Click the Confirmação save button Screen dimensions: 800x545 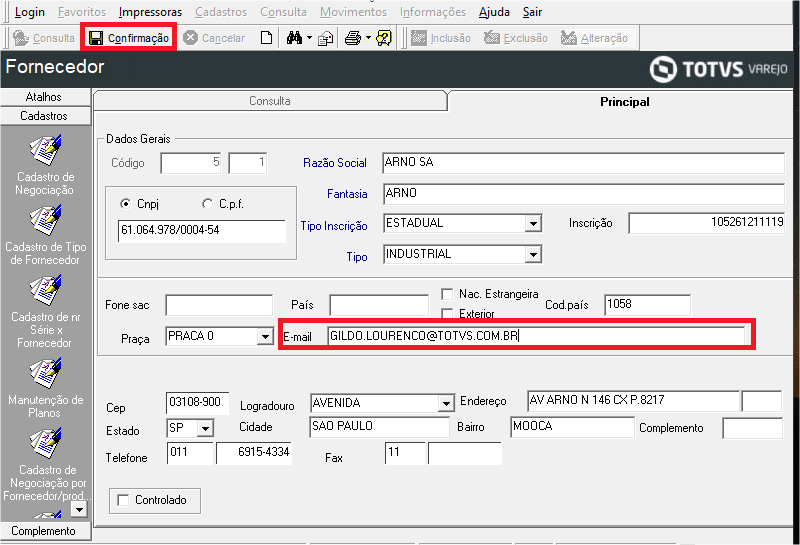click(129, 38)
